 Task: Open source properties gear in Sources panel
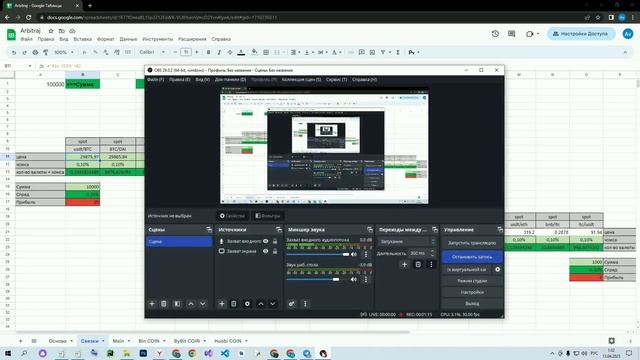[247, 304]
